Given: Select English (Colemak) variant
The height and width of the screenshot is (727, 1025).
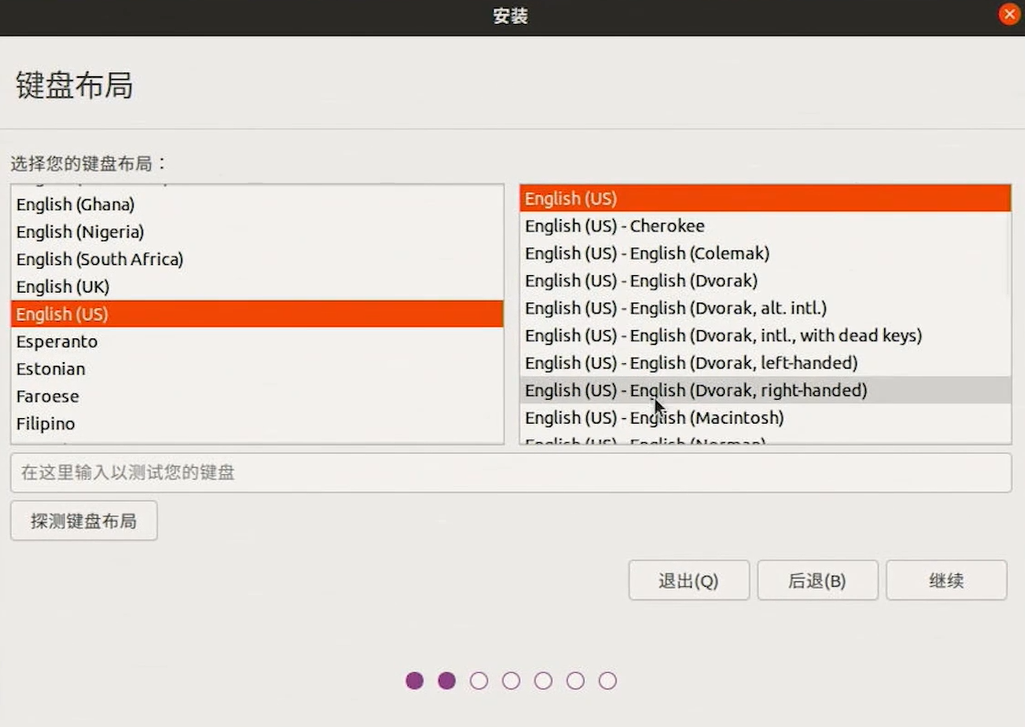Looking at the screenshot, I should [x=765, y=253].
